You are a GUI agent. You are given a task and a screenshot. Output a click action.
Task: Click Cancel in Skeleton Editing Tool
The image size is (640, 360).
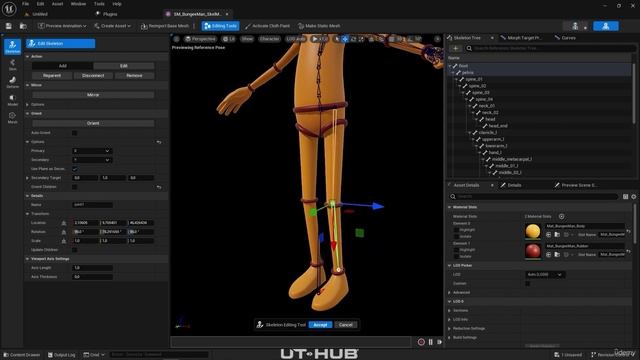pos(345,325)
